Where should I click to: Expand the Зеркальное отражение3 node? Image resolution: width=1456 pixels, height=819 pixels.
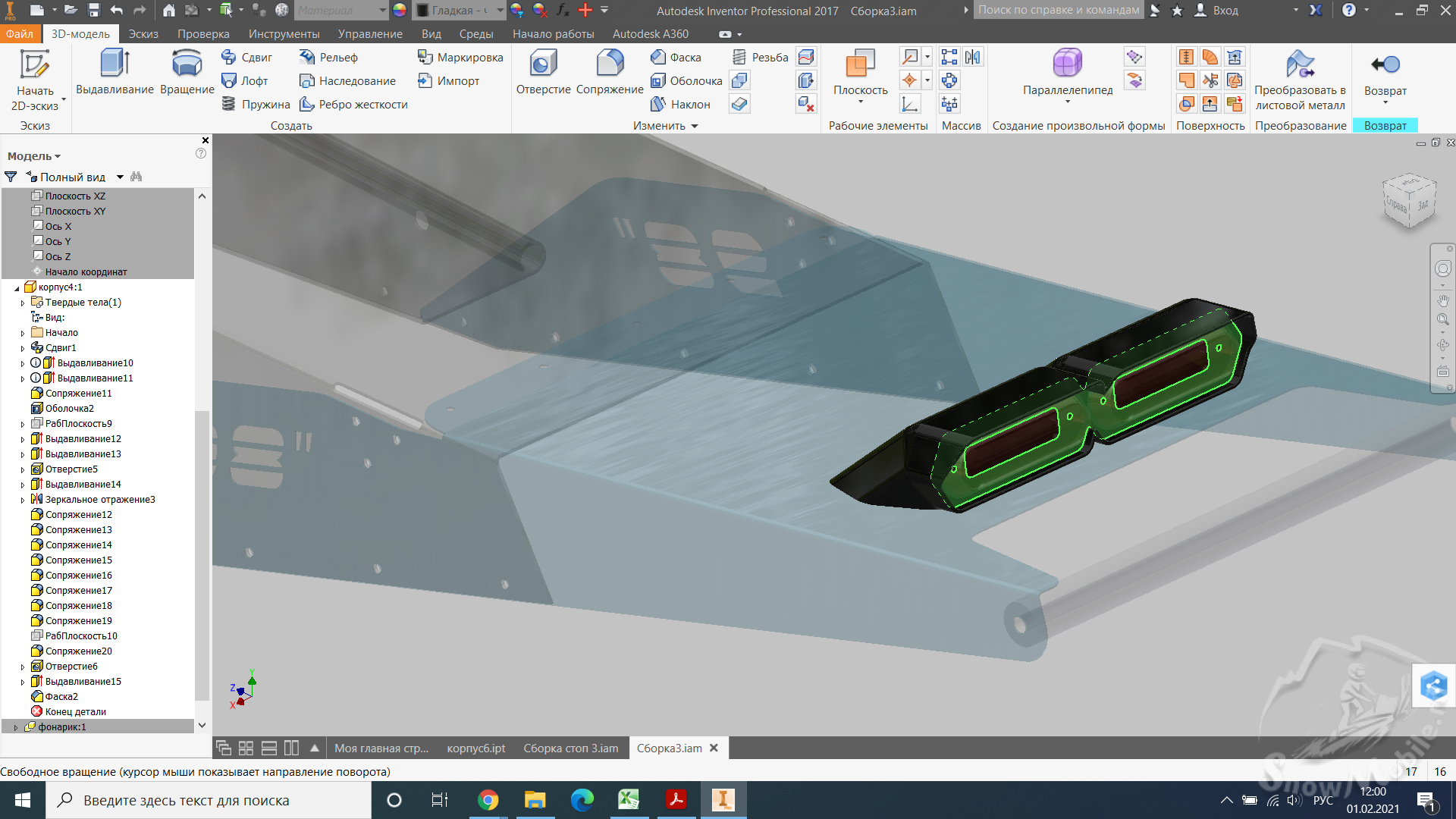[x=23, y=500]
